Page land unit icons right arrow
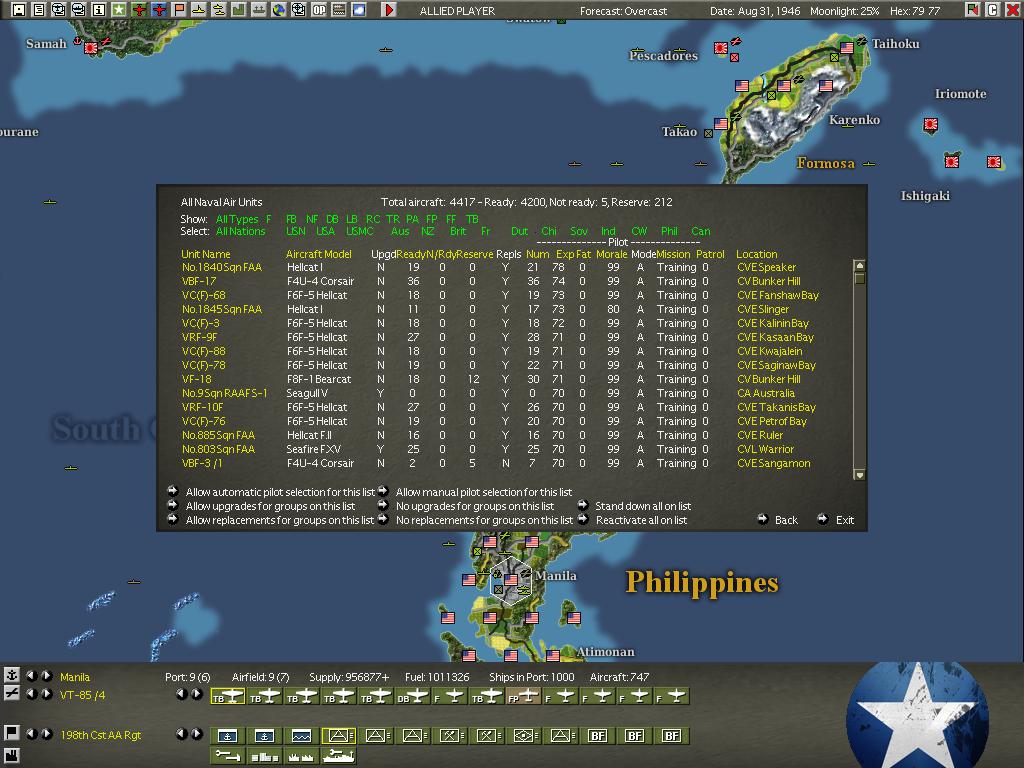Screen dimensions: 1024x768 (197, 734)
